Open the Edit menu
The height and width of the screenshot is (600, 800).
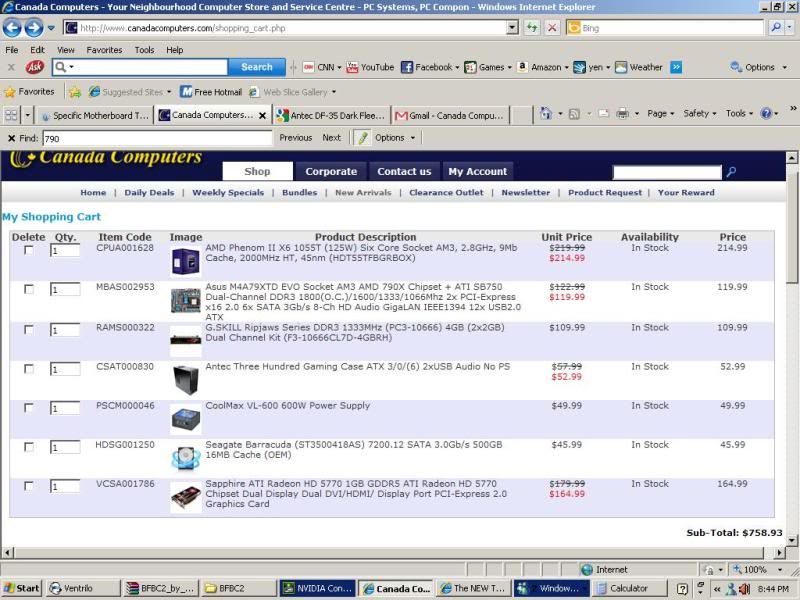(37, 50)
